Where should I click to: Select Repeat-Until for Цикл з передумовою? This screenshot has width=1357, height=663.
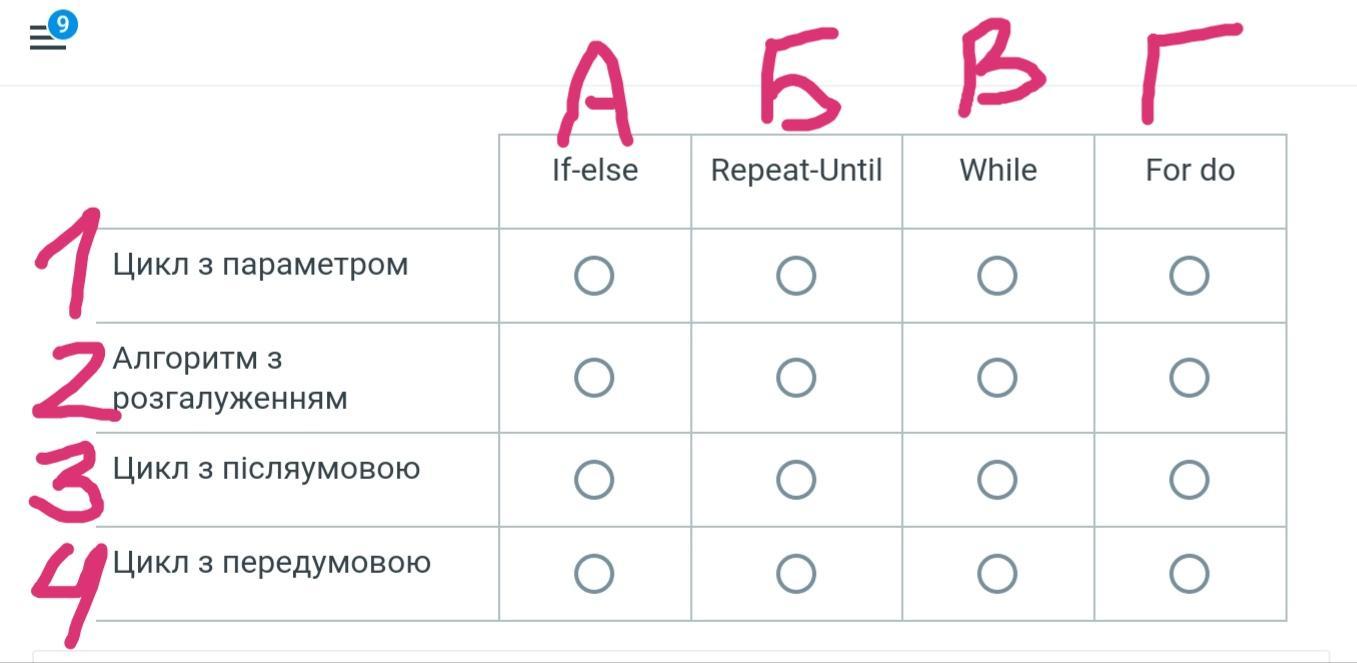796,574
